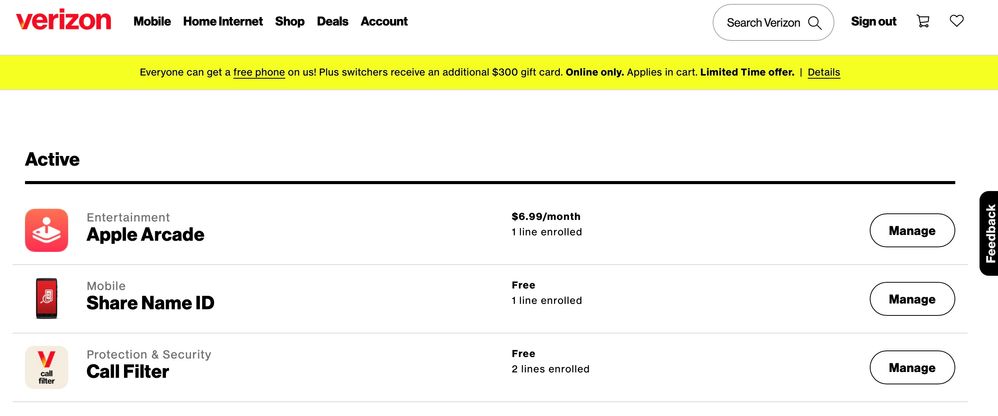Image resolution: width=998 pixels, height=416 pixels.
Task: Click into the Search Verizon field
Action: coord(773,23)
